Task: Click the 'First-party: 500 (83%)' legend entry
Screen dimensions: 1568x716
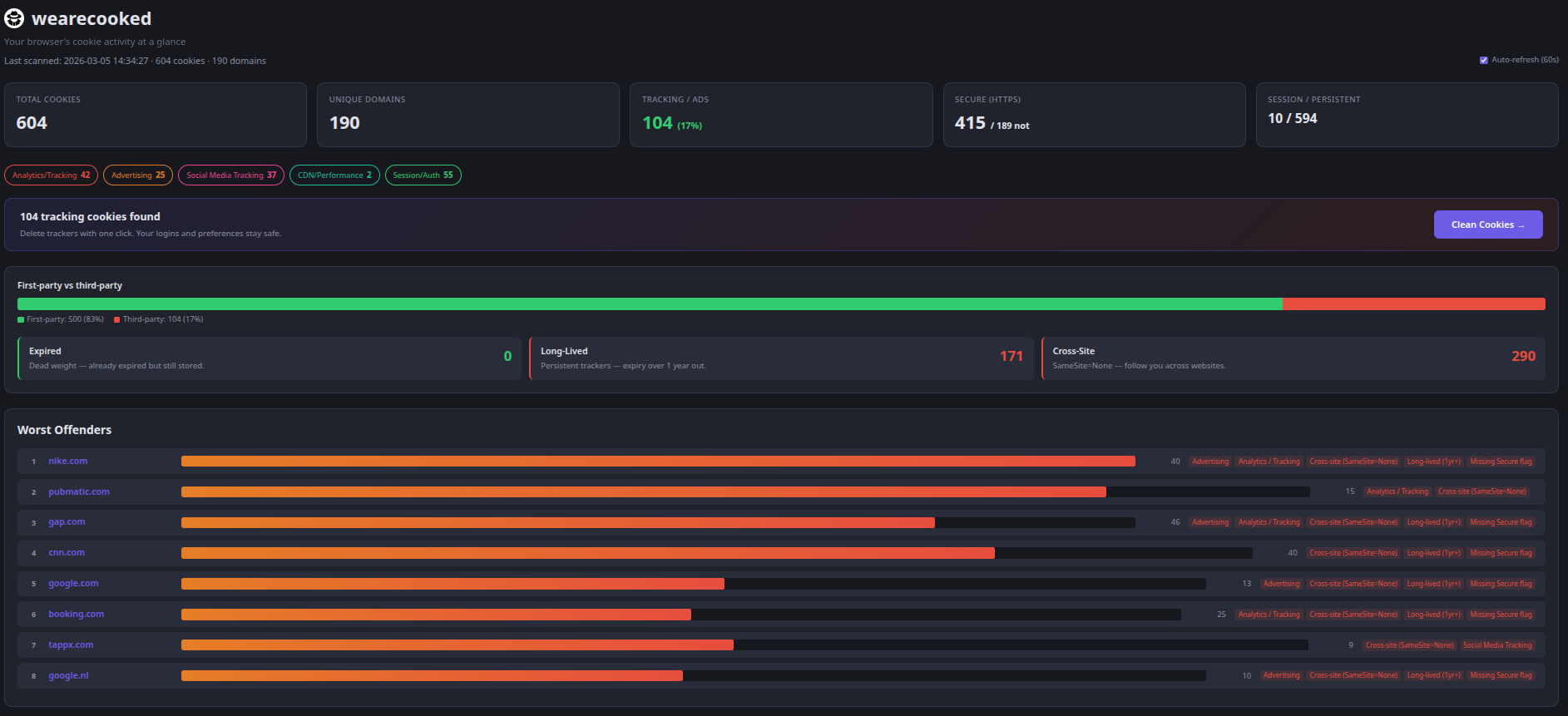Action: 61,319
